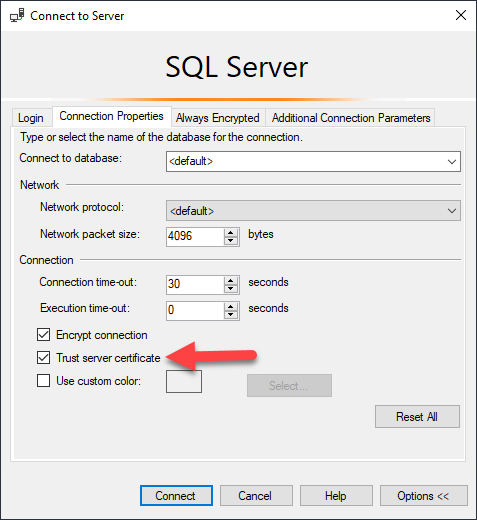Click the Connection time-out value field
The height and width of the screenshot is (520, 477).
(195, 284)
